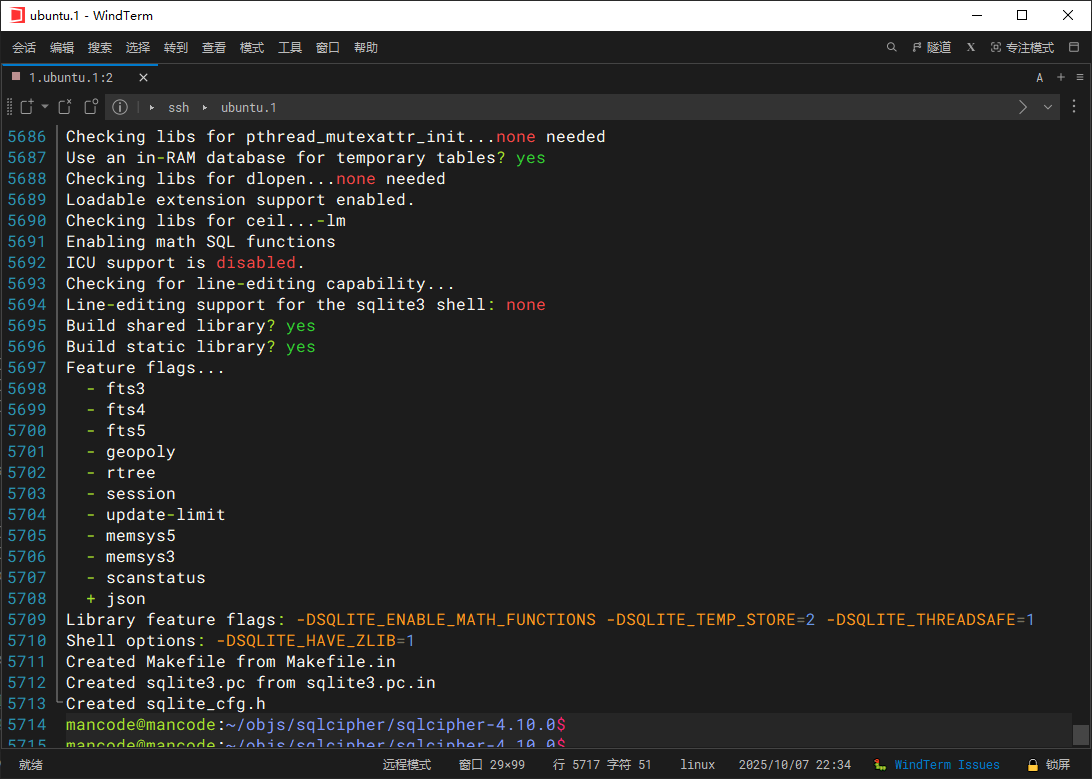Open the 会话 menu
Image resolution: width=1092 pixels, height=779 pixels.
click(24, 47)
